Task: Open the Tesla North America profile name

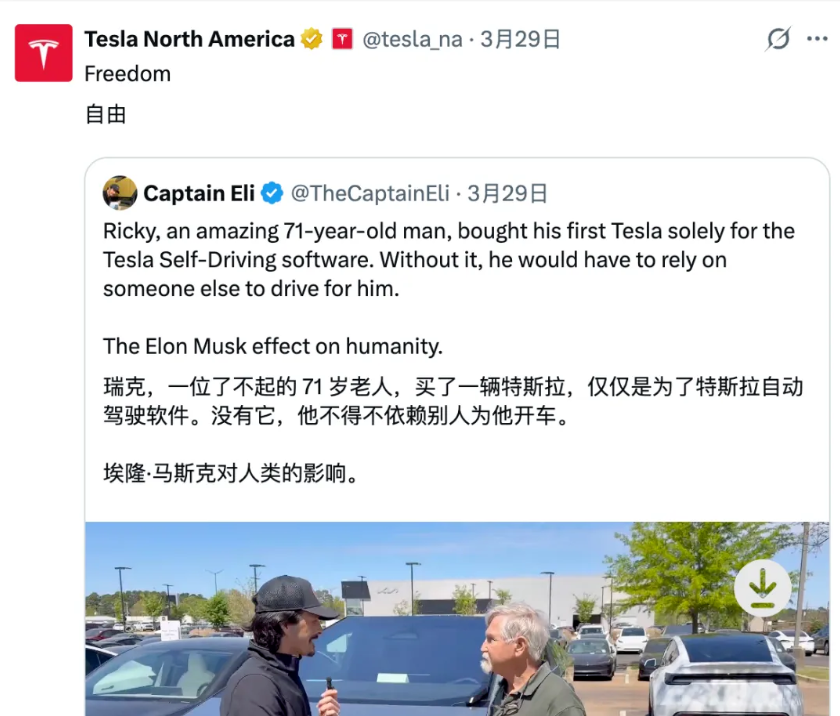Action: coord(189,40)
